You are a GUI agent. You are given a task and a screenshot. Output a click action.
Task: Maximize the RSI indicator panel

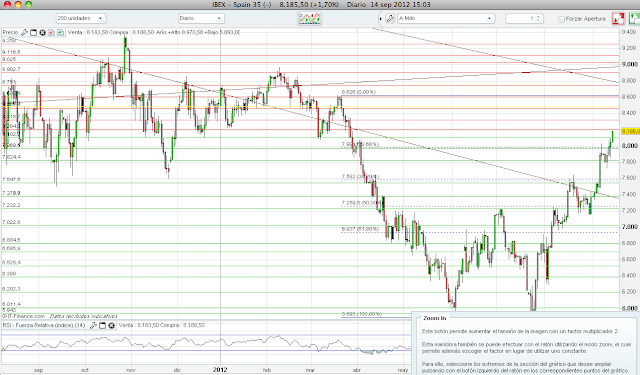[102, 325]
